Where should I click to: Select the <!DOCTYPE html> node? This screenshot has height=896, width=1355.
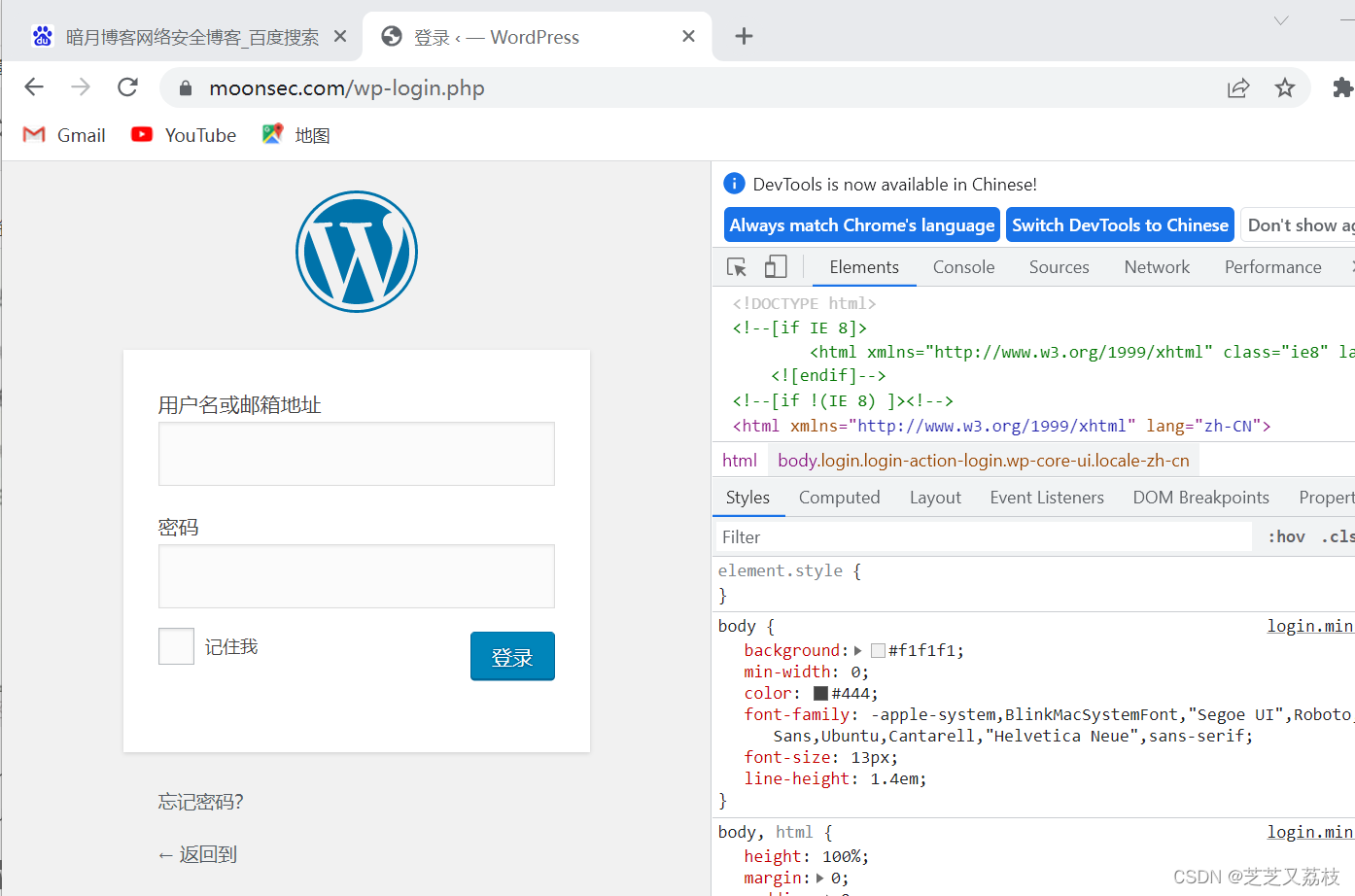[x=804, y=304]
